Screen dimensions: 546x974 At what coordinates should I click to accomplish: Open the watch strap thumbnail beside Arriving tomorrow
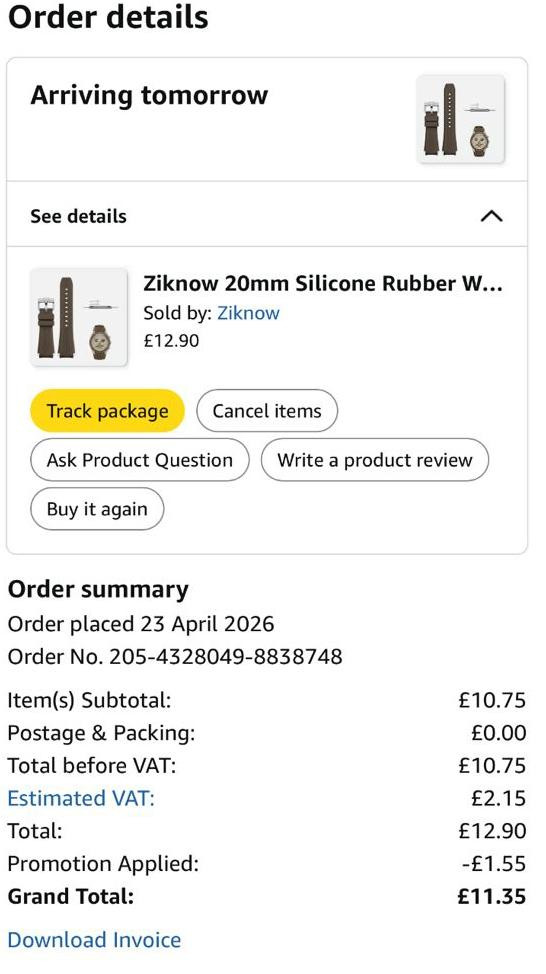[460, 119]
